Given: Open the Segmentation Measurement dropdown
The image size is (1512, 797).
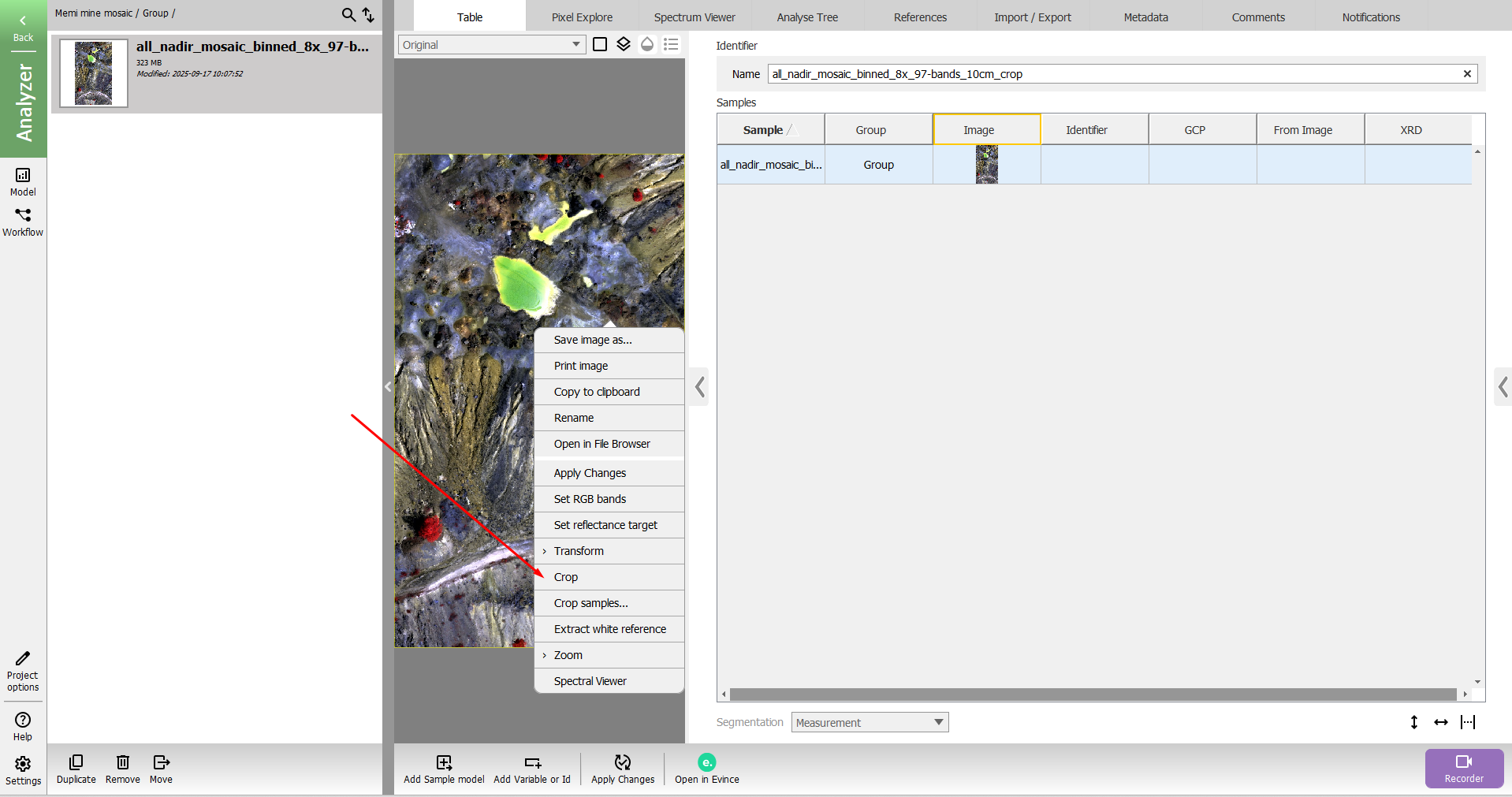Looking at the screenshot, I should point(870,722).
